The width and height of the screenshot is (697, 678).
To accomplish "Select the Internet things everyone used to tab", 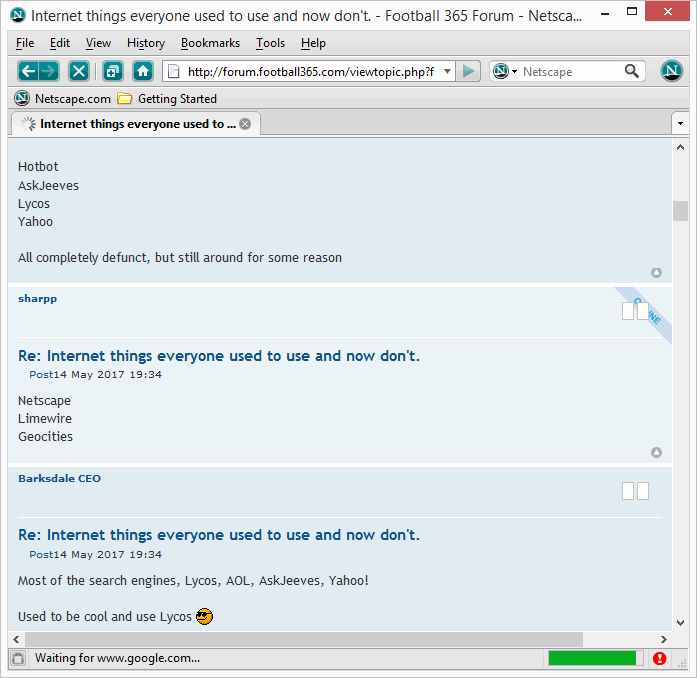I will (x=136, y=124).
